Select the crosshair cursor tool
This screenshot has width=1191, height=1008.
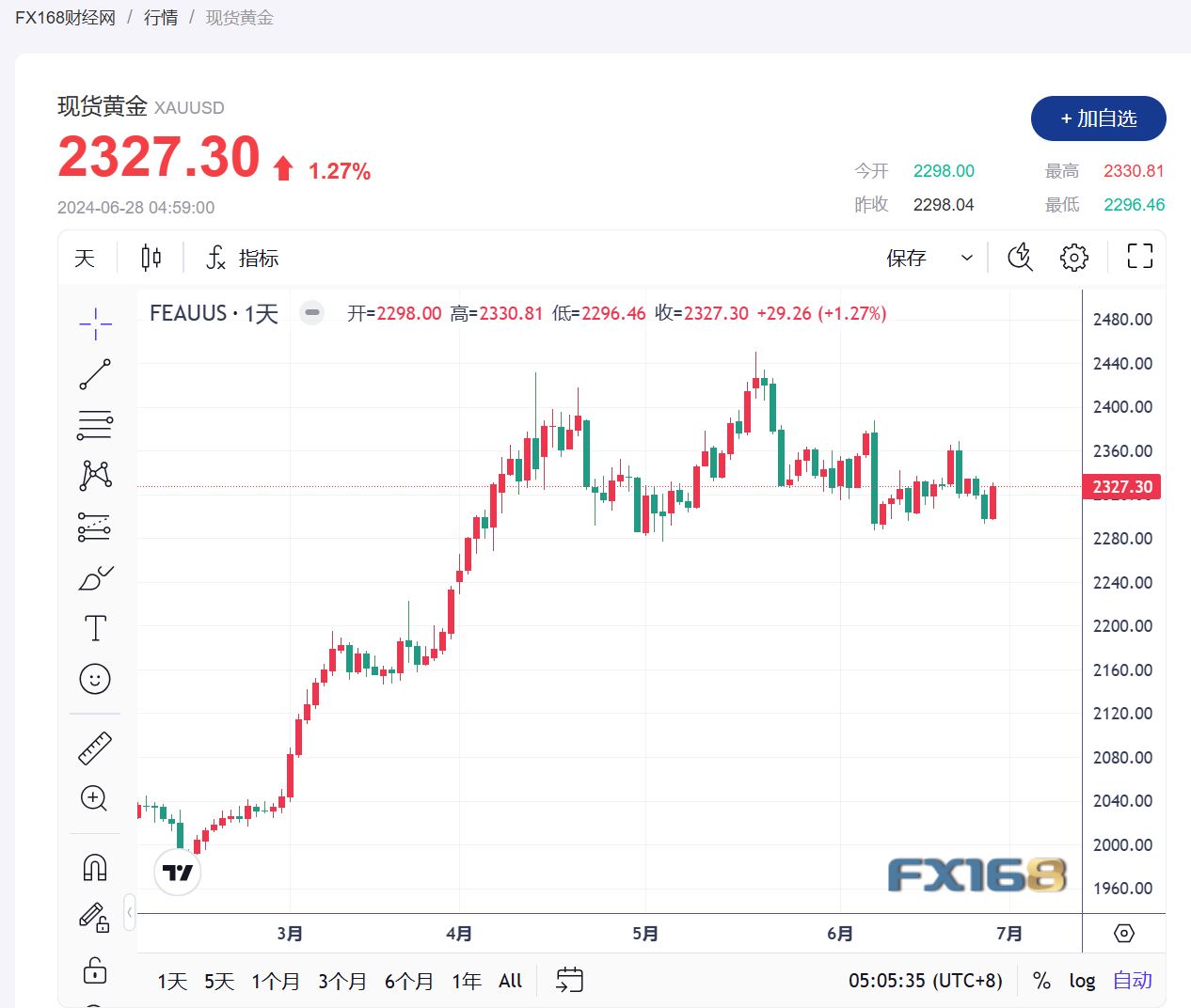pos(94,323)
